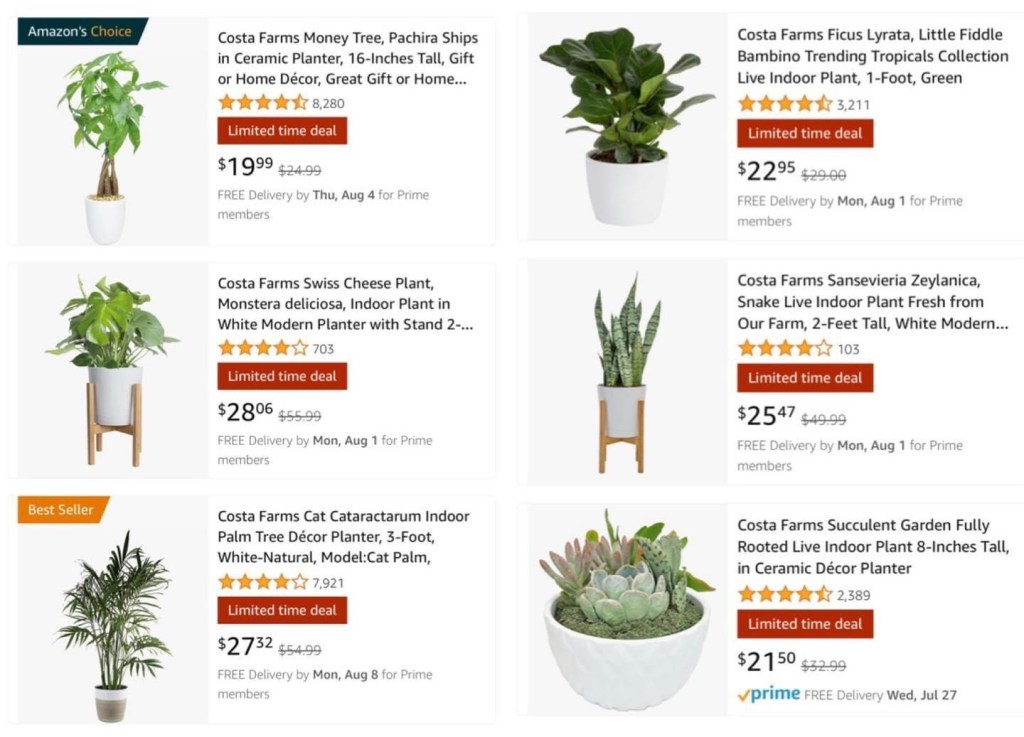View 8,280 reviews for Money Tree
The image size is (1024, 737).
click(328, 103)
